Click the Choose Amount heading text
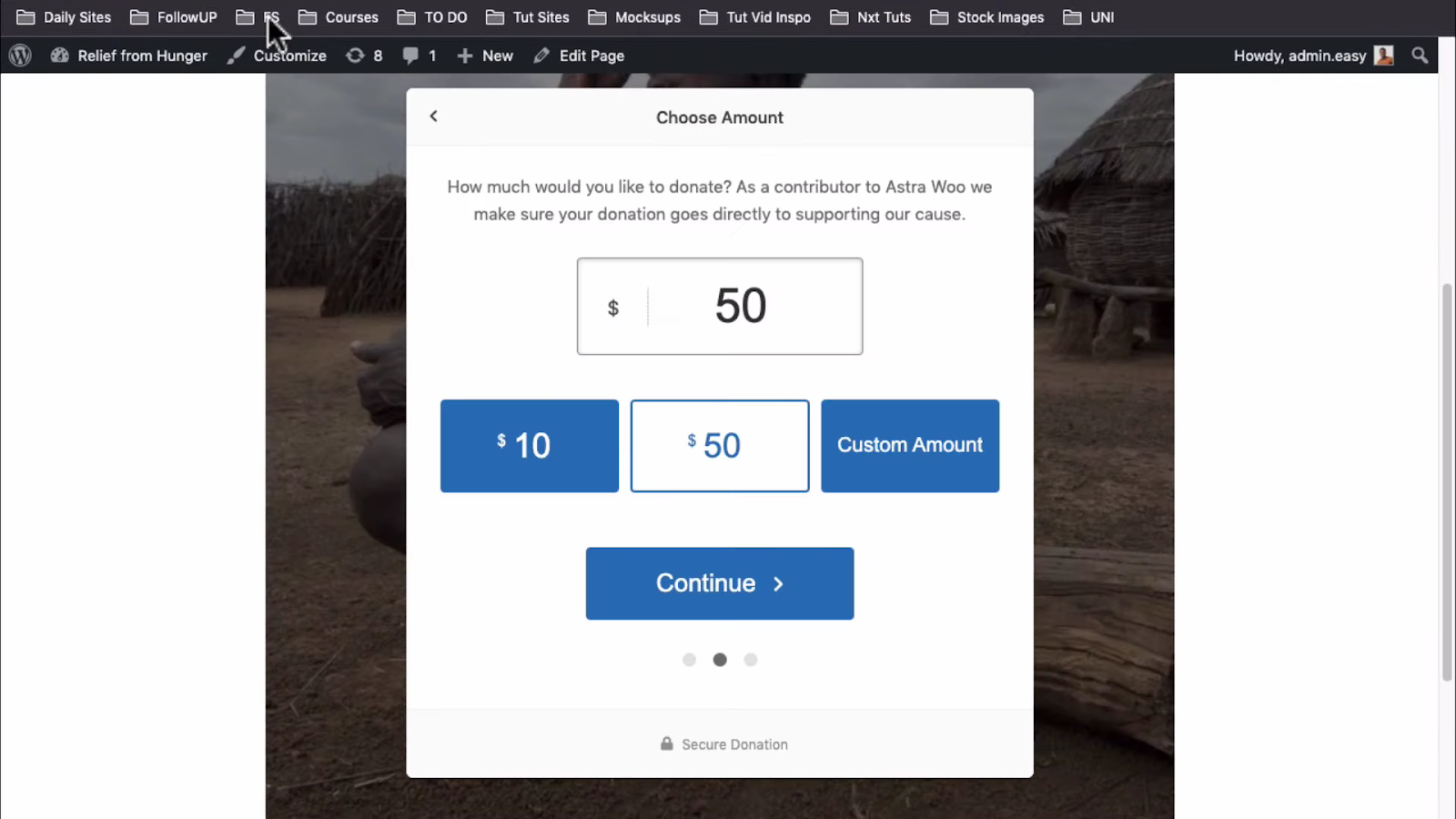This screenshot has width=1456, height=819. (720, 117)
